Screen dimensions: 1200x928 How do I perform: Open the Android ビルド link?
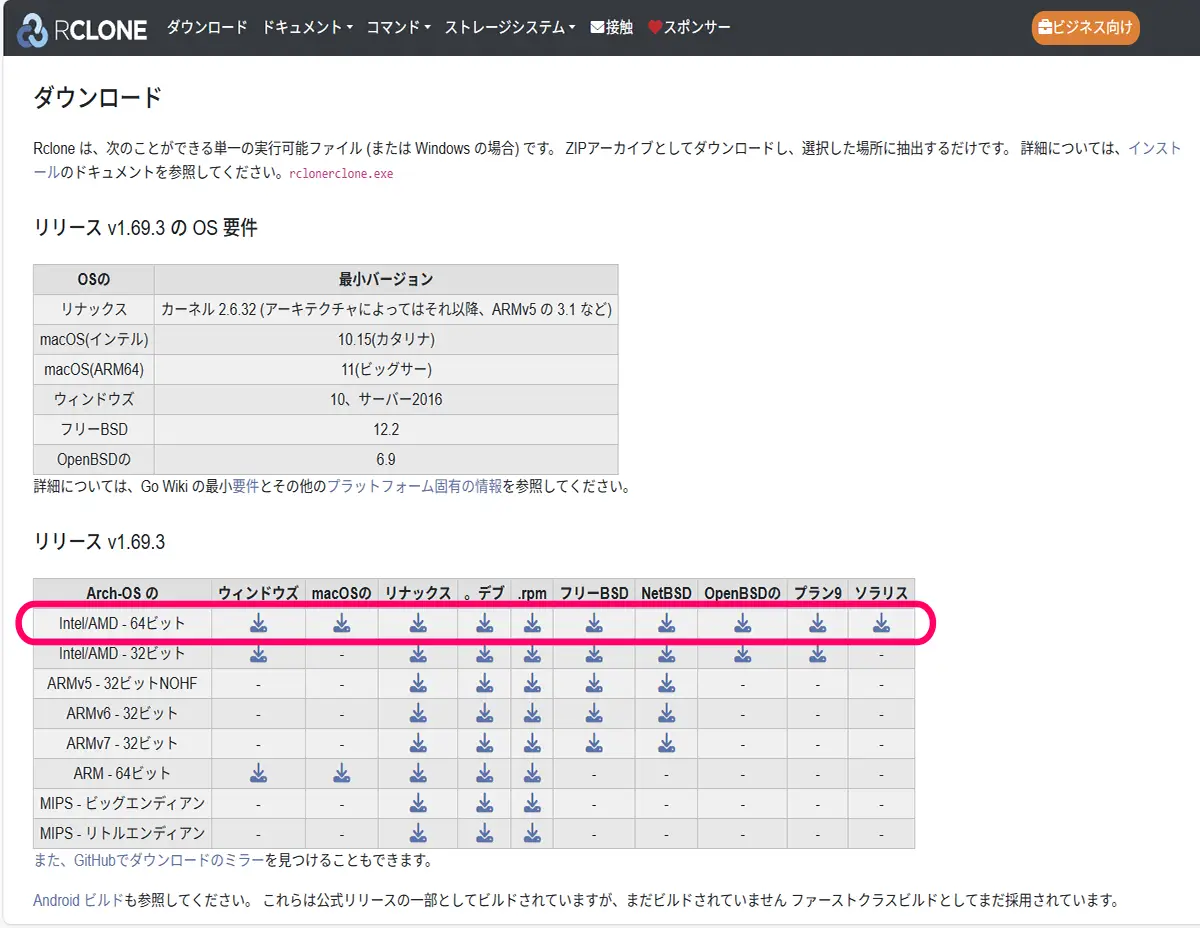(78, 900)
